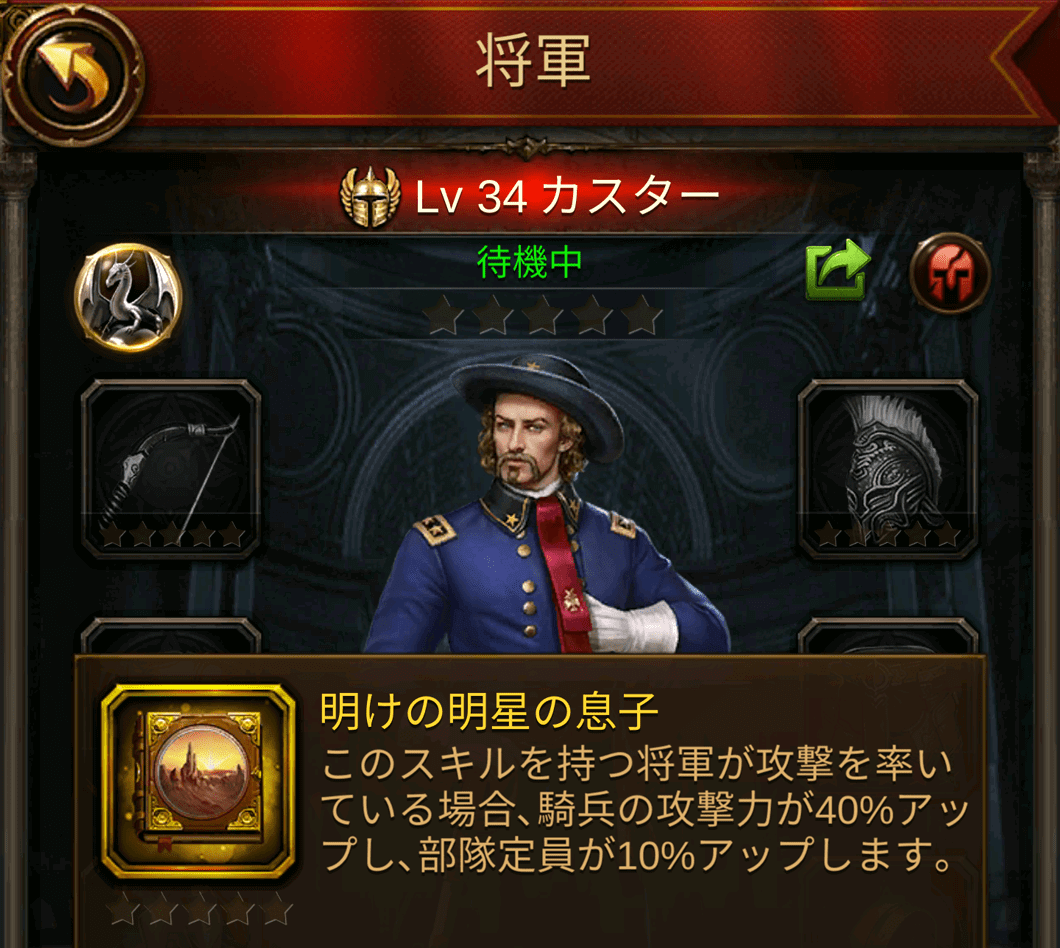The width and height of the screenshot is (1060, 948).
Task: Click the 待機中 status text
Action: point(529,262)
